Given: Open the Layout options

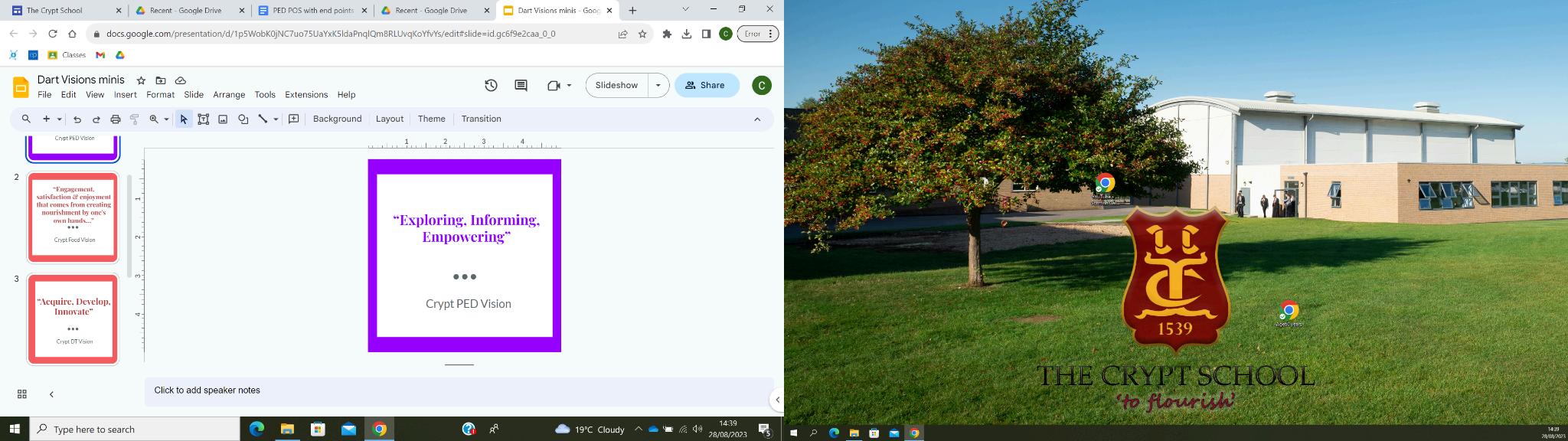Looking at the screenshot, I should coord(389,119).
